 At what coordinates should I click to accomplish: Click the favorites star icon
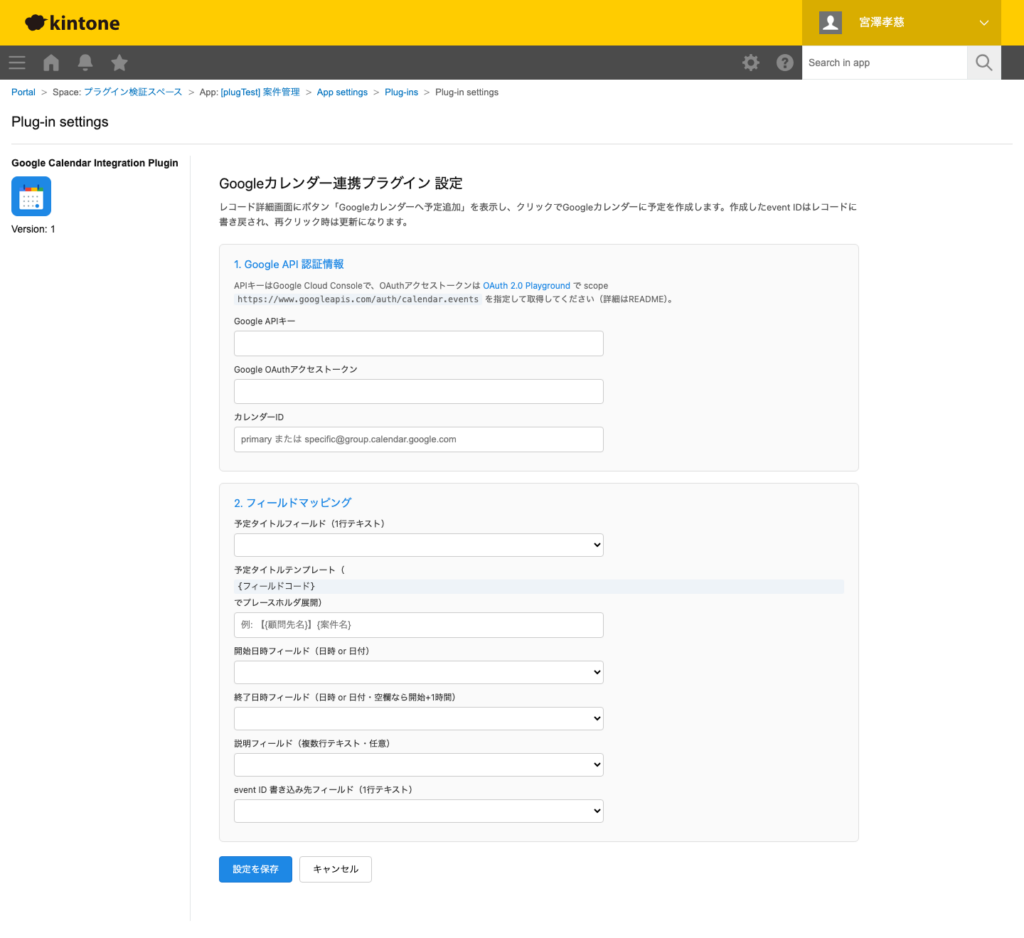click(119, 62)
